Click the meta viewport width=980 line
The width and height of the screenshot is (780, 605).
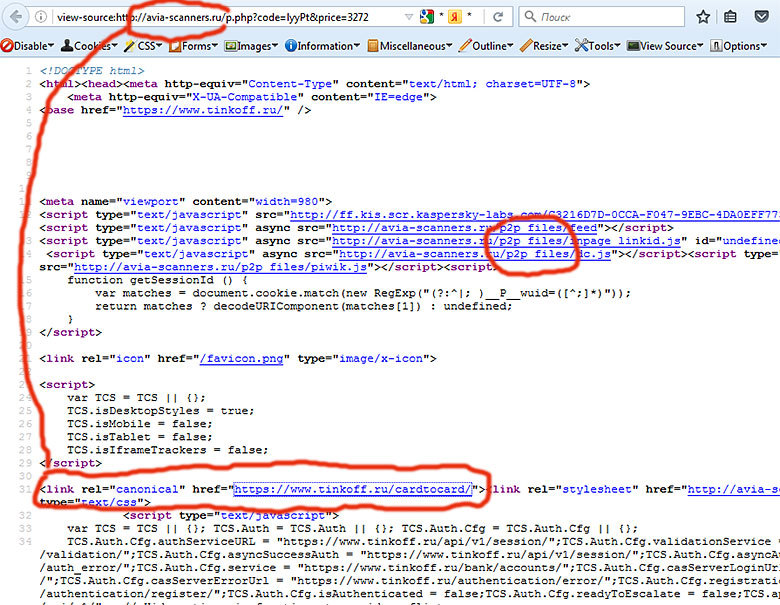click(x=186, y=202)
